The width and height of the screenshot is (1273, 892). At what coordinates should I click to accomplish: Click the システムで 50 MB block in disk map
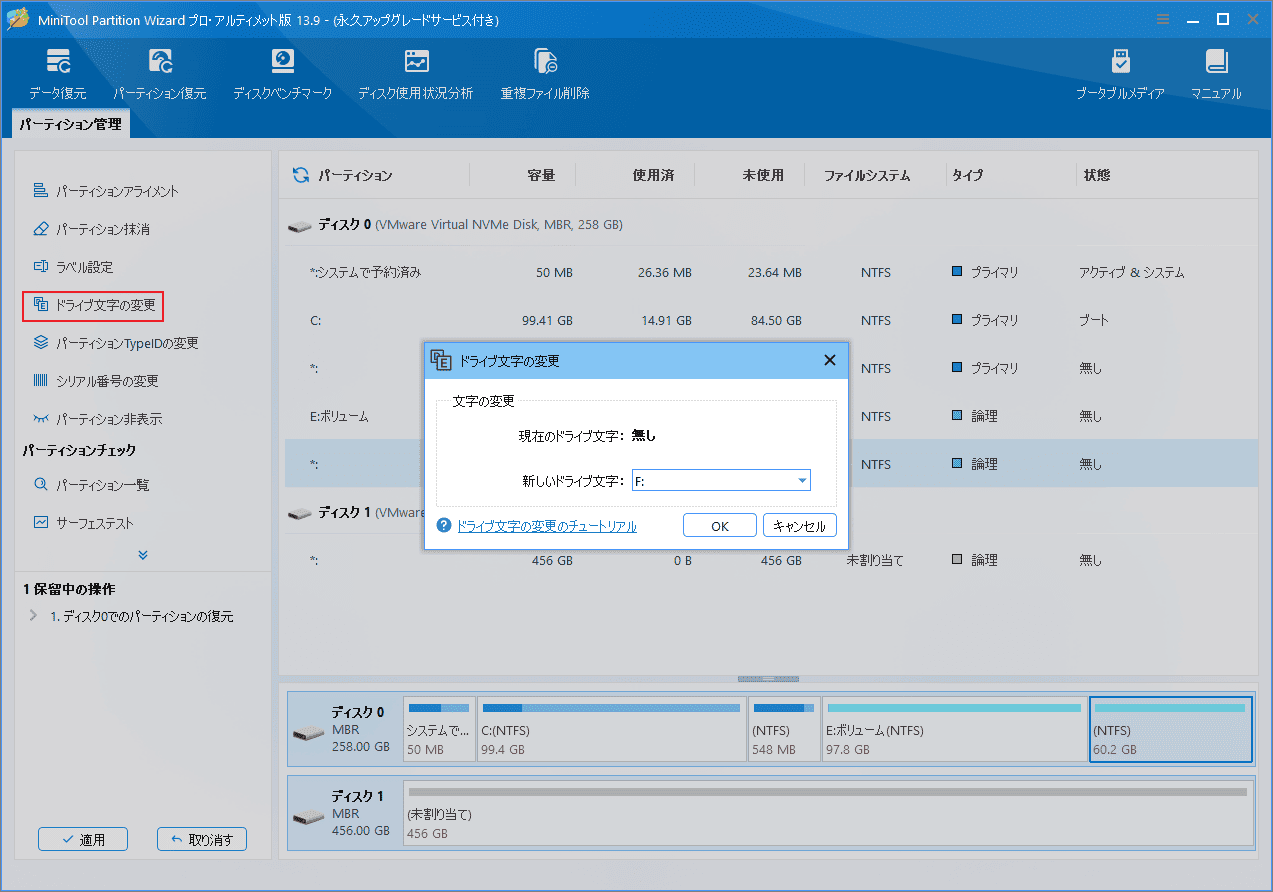(439, 729)
